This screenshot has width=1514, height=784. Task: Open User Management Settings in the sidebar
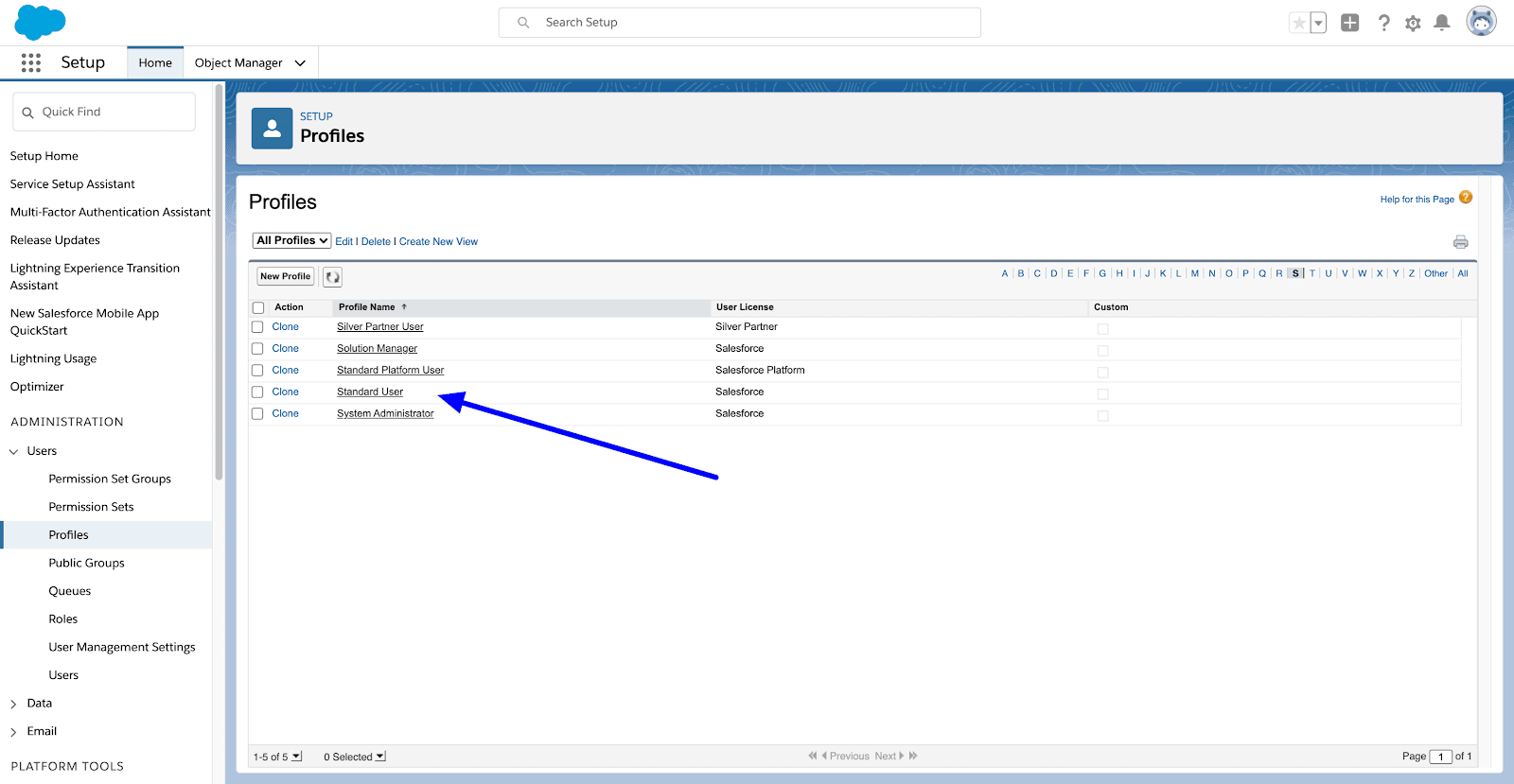[x=122, y=647]
